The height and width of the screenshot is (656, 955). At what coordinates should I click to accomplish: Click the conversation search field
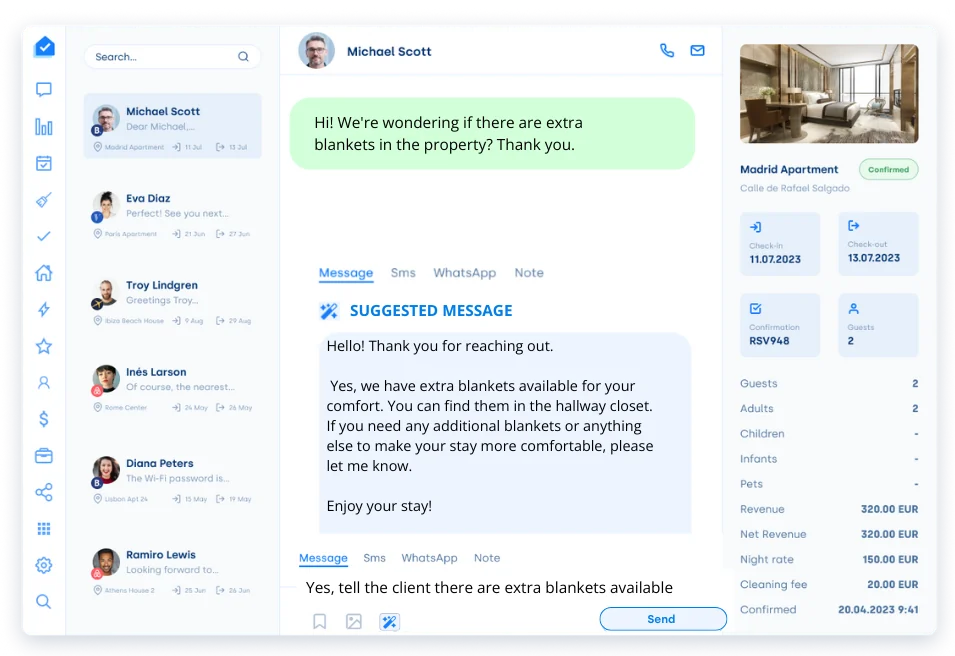[x=172, y=57]
